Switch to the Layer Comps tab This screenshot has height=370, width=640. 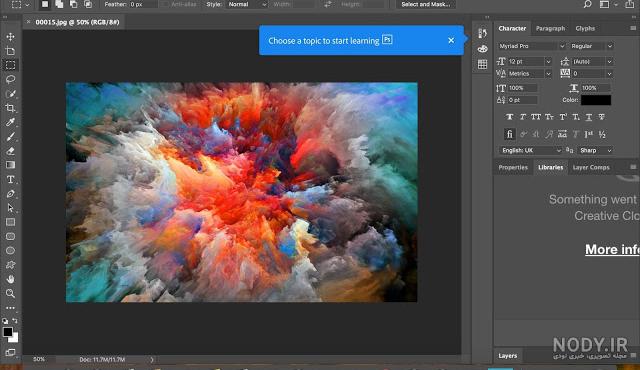(x=591, y=168)
